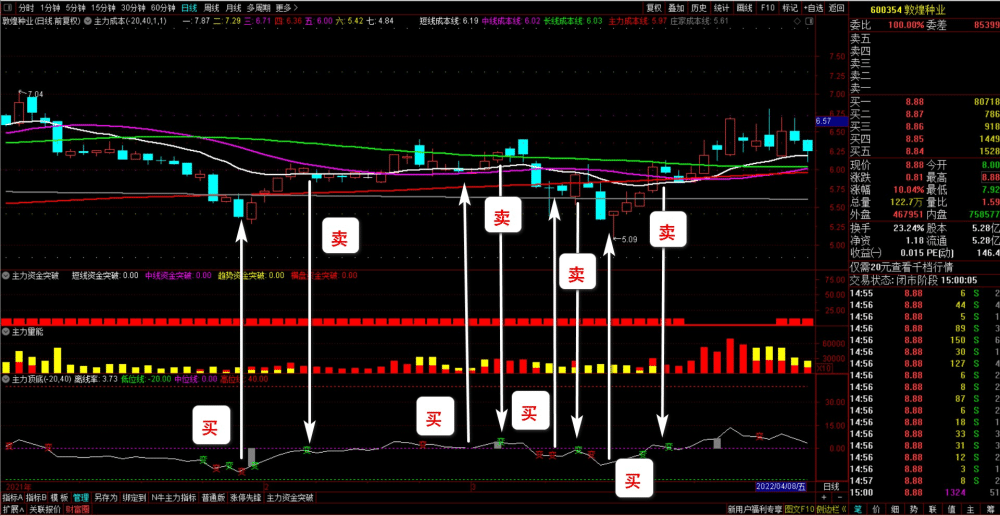The height and width of the screenshot is (516, 1000).
Task: Switch chart period to 60分钟
Action: pos(163,8)
